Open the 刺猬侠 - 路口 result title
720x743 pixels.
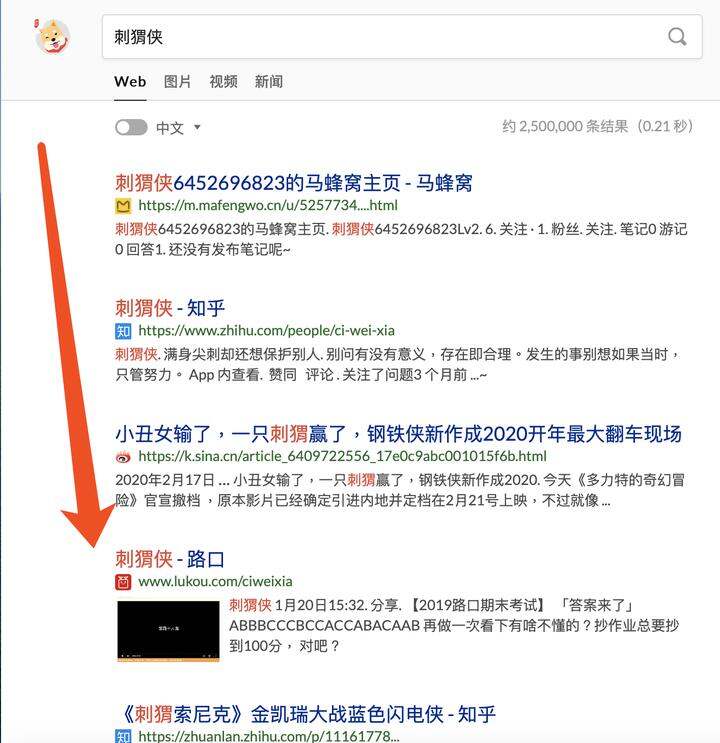[x=170, y=559]
